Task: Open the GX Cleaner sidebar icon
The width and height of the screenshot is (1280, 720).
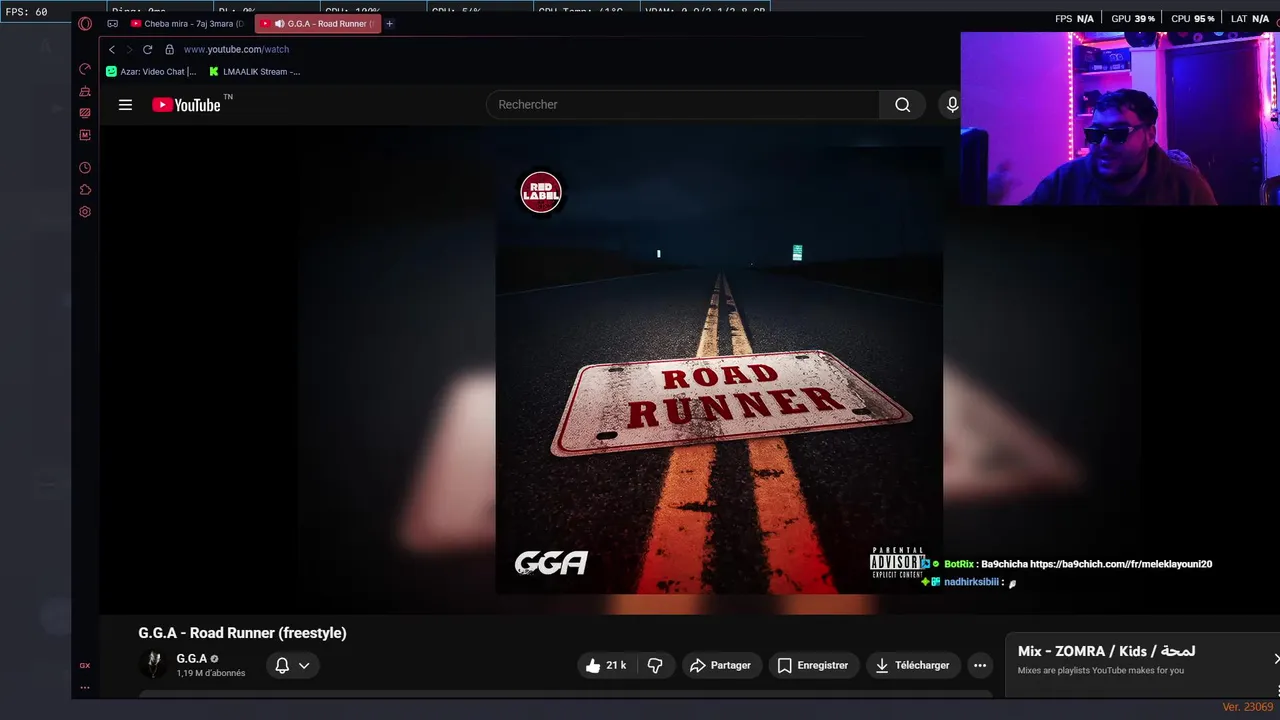Action: point(85,91)
